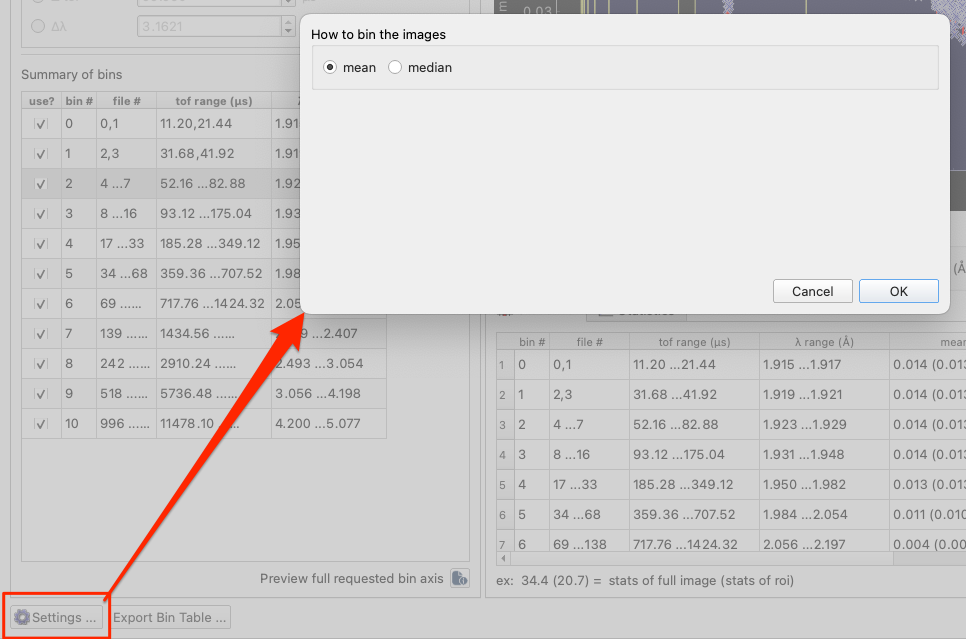966x639 pixels.
Task: Uncheck the use checkbox for bin 0
Action: [x=41, y=124]
